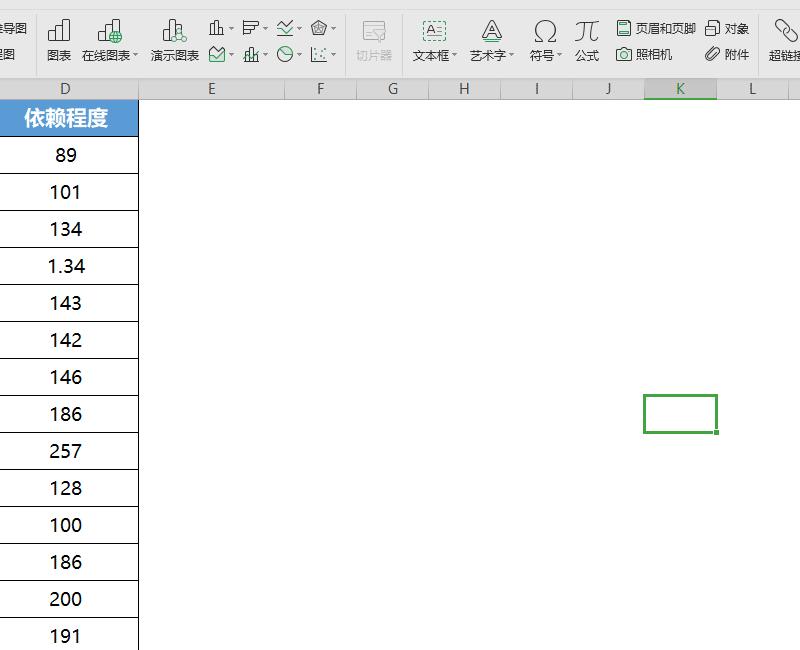800x650 pixels.
Task: Insert a 公式 formula
Action: pos(587,40)
